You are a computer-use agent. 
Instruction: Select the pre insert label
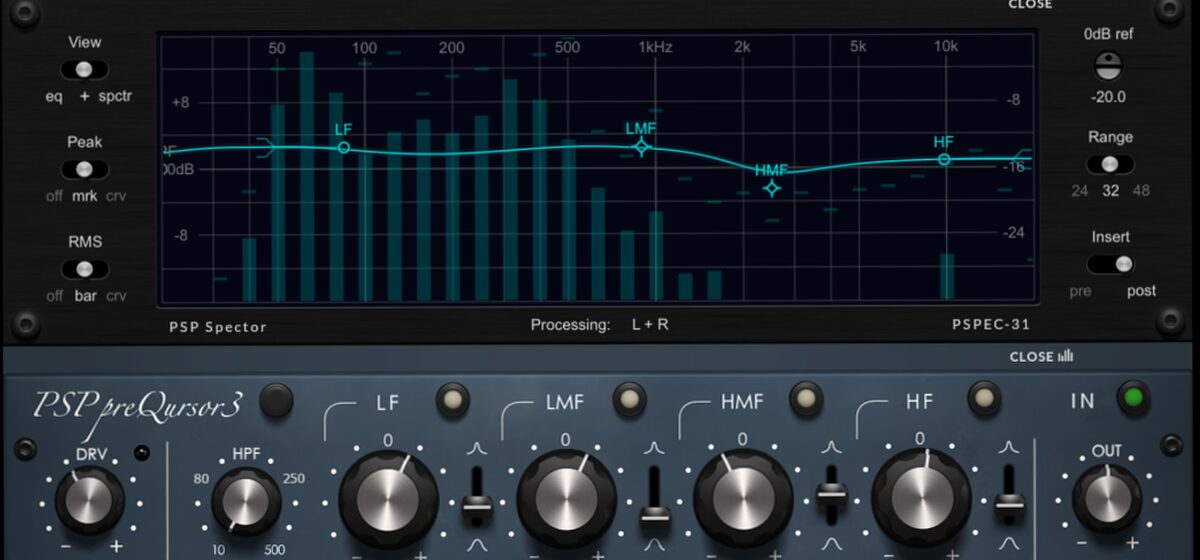coord(1080,291)
